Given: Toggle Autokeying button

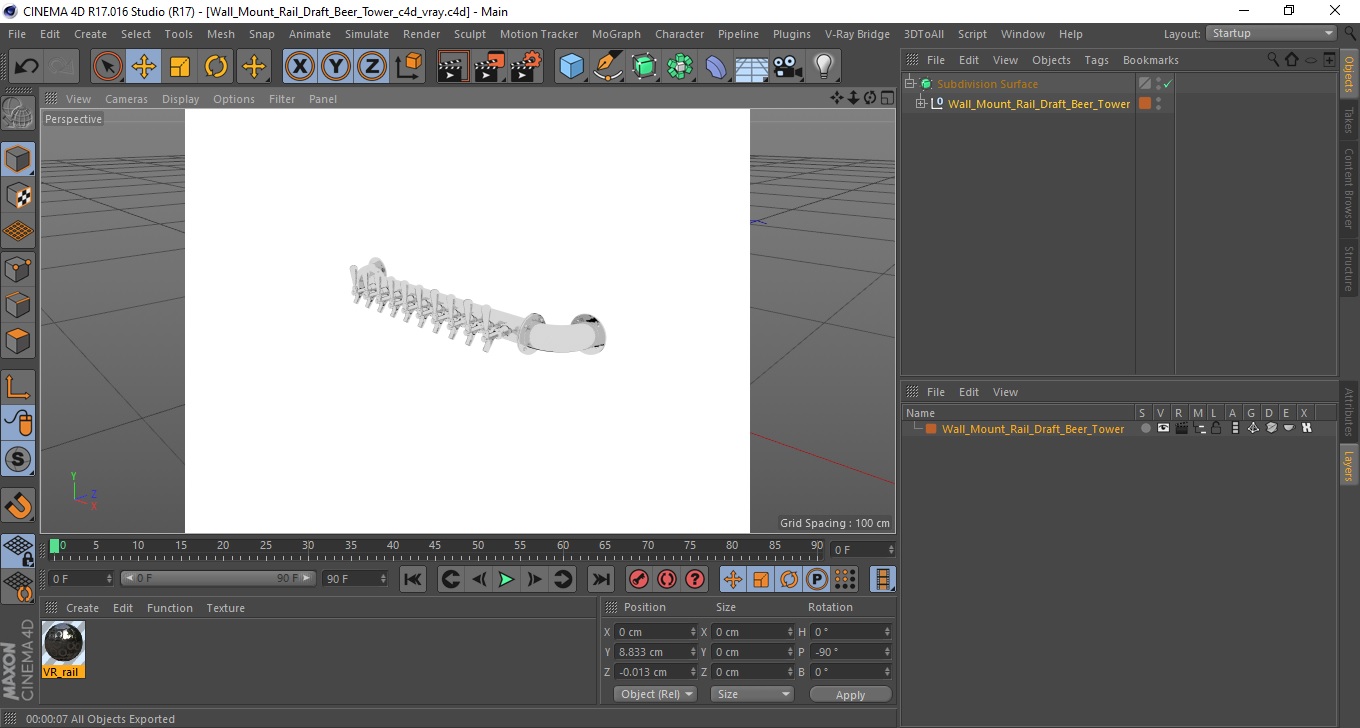Looking at the screenshot, I should (666, 579).
